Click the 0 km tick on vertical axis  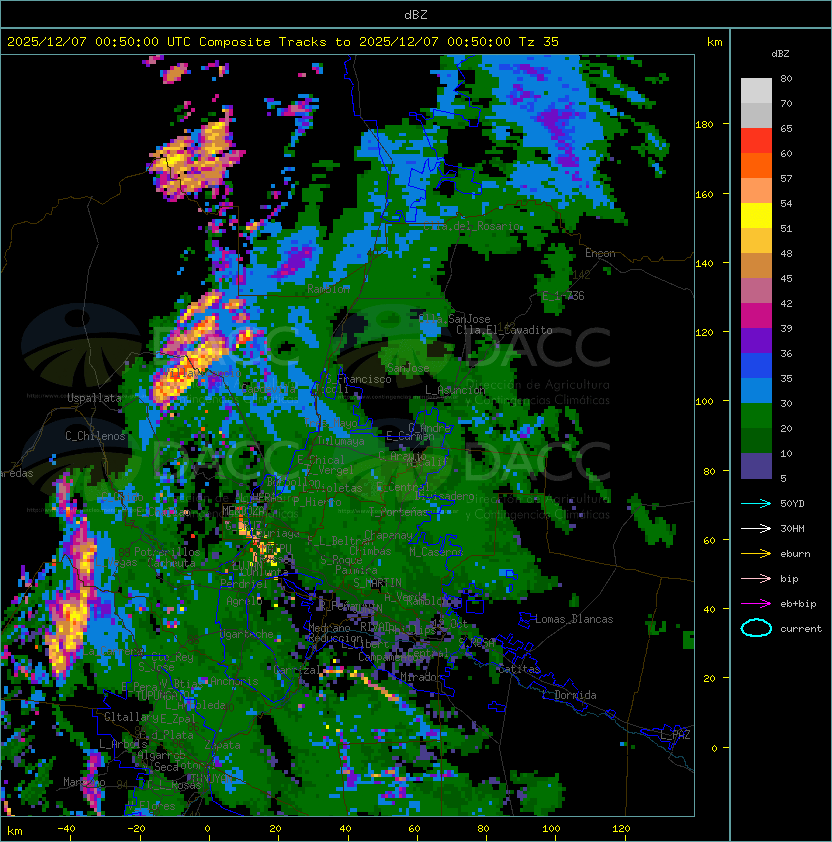[x=714, y=748]
